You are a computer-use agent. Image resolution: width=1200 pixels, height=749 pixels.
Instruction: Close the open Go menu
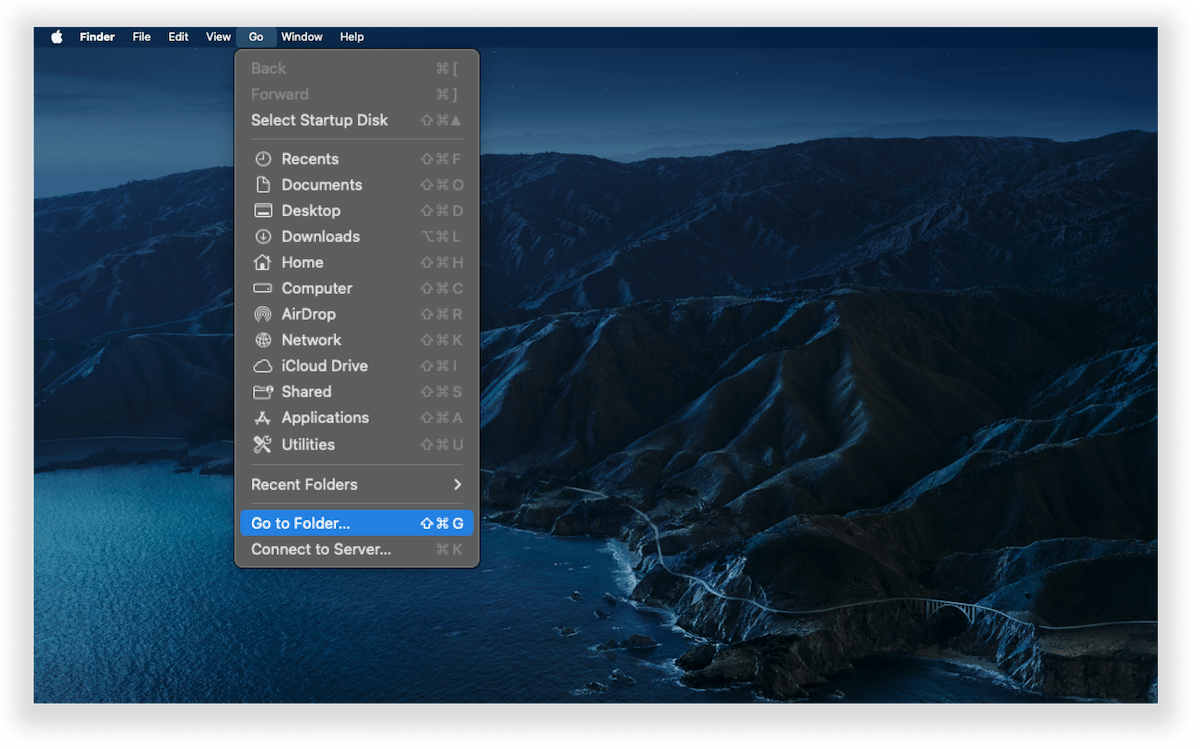point(256,37)
